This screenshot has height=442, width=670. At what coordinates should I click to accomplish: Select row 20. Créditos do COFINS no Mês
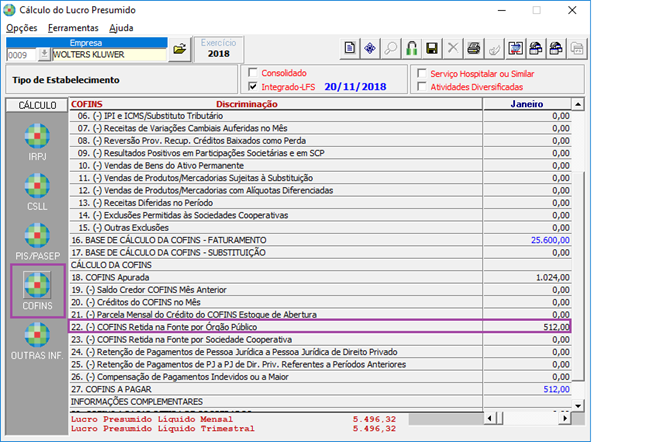[320, 302]
